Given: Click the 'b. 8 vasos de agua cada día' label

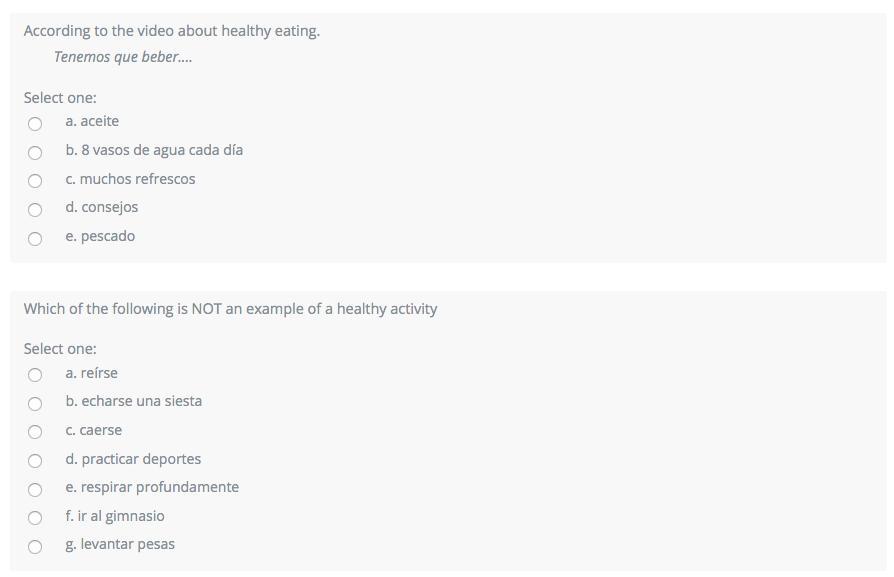Looking at the screenshot, I should [x=154, y=150].
